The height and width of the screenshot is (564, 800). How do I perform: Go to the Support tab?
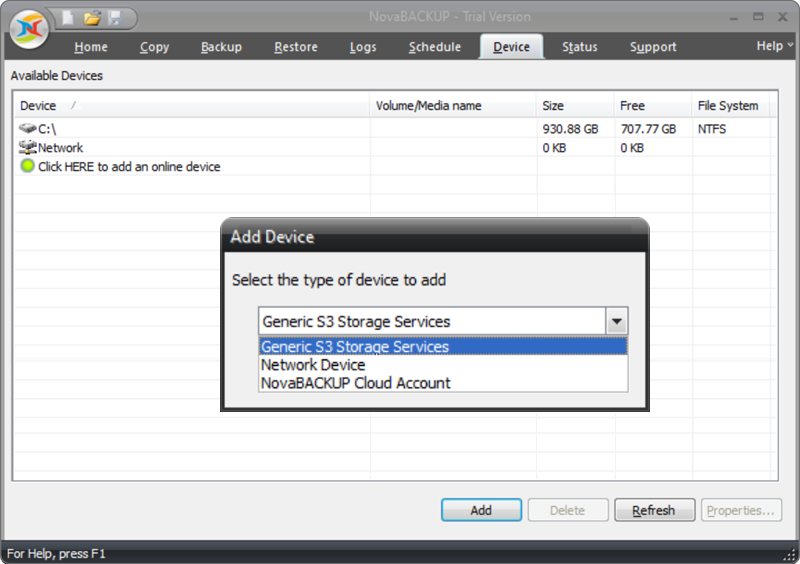[653, 47]
